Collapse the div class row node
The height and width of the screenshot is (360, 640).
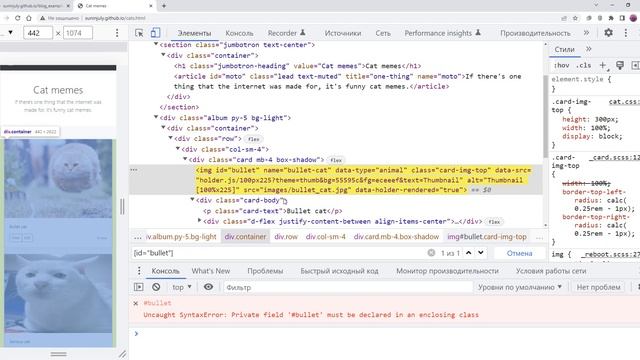(171, 138)
